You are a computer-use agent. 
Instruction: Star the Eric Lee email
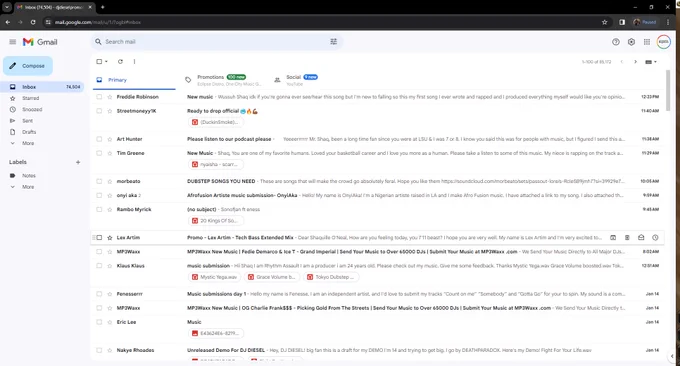(110, 322)
